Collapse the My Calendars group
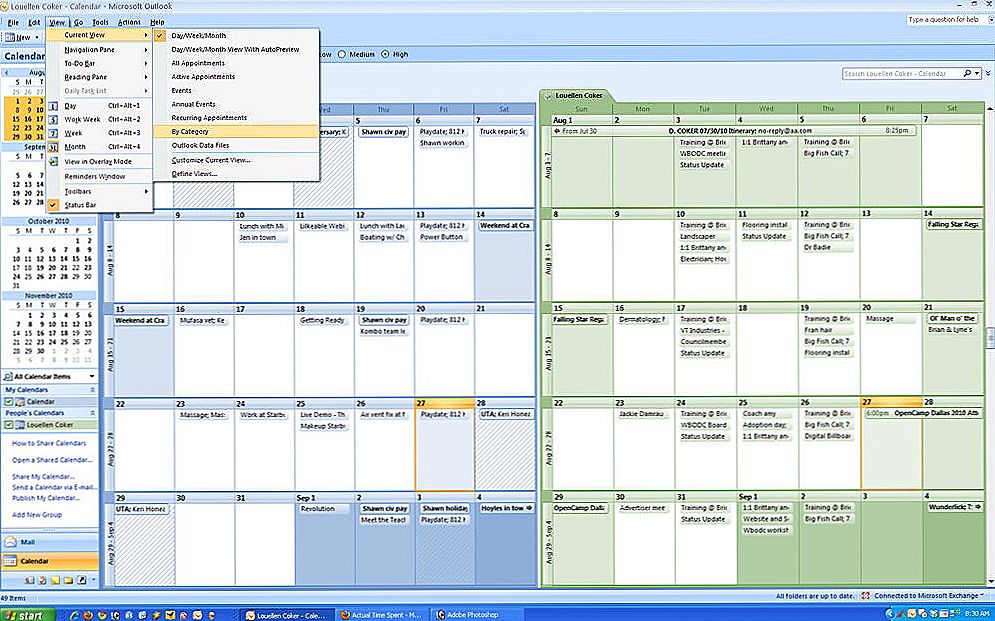 coord(93,390)
